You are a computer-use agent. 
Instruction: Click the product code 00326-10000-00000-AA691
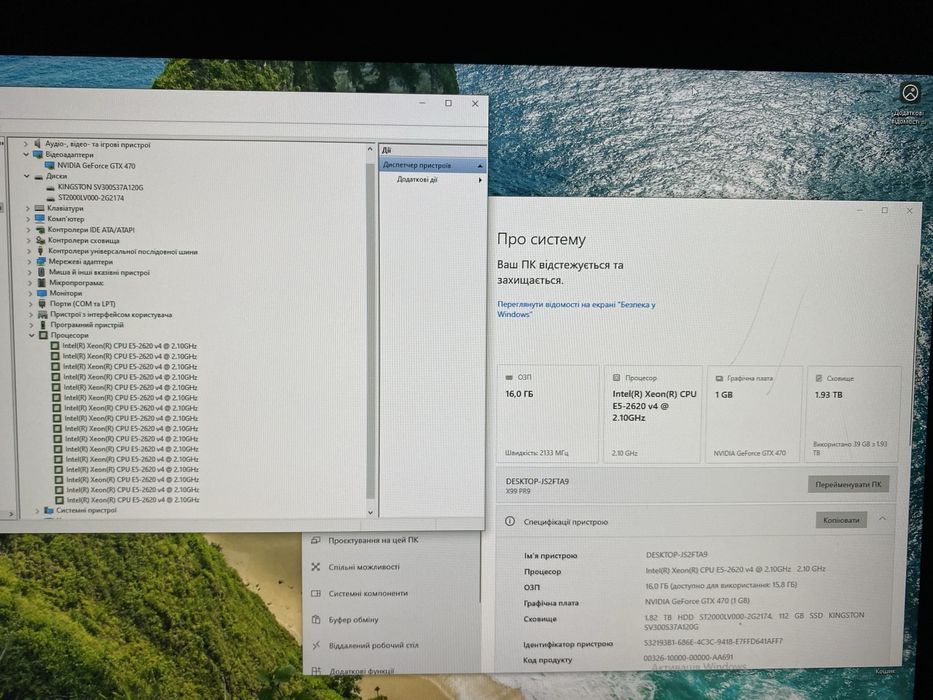click(688, 658)
